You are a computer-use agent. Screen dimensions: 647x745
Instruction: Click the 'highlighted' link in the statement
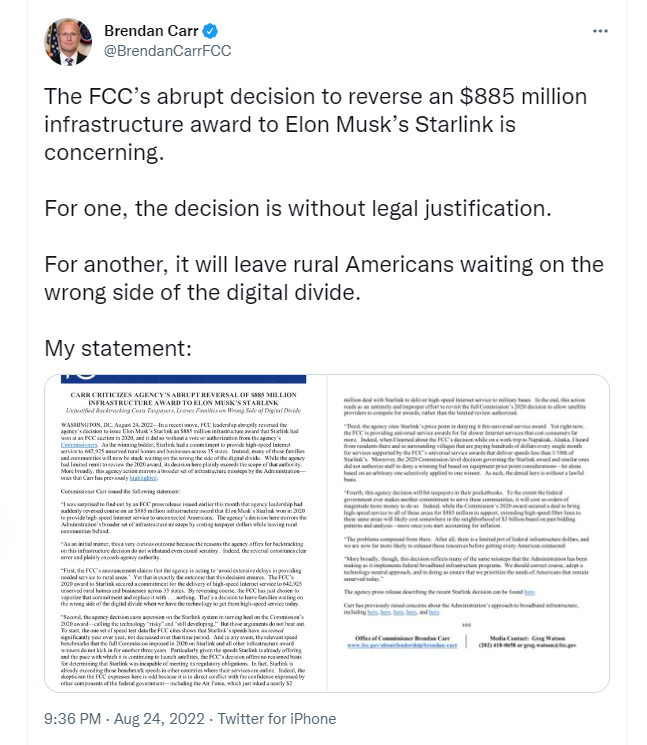click(x=143, y=478)
